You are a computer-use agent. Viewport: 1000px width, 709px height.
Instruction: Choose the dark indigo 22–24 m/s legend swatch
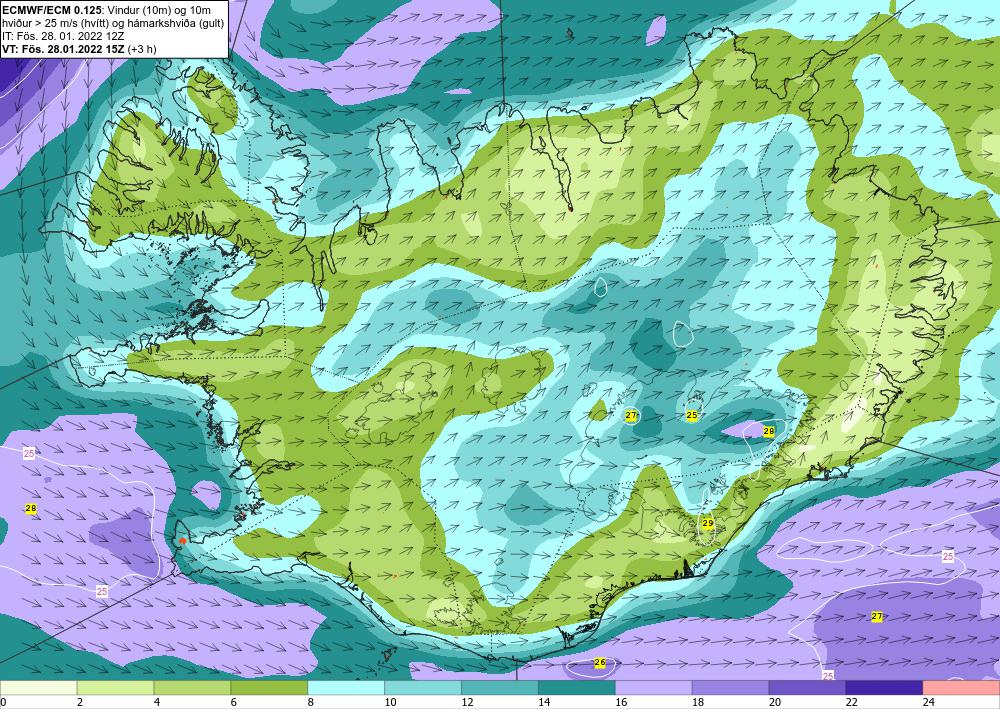(884, 688)
